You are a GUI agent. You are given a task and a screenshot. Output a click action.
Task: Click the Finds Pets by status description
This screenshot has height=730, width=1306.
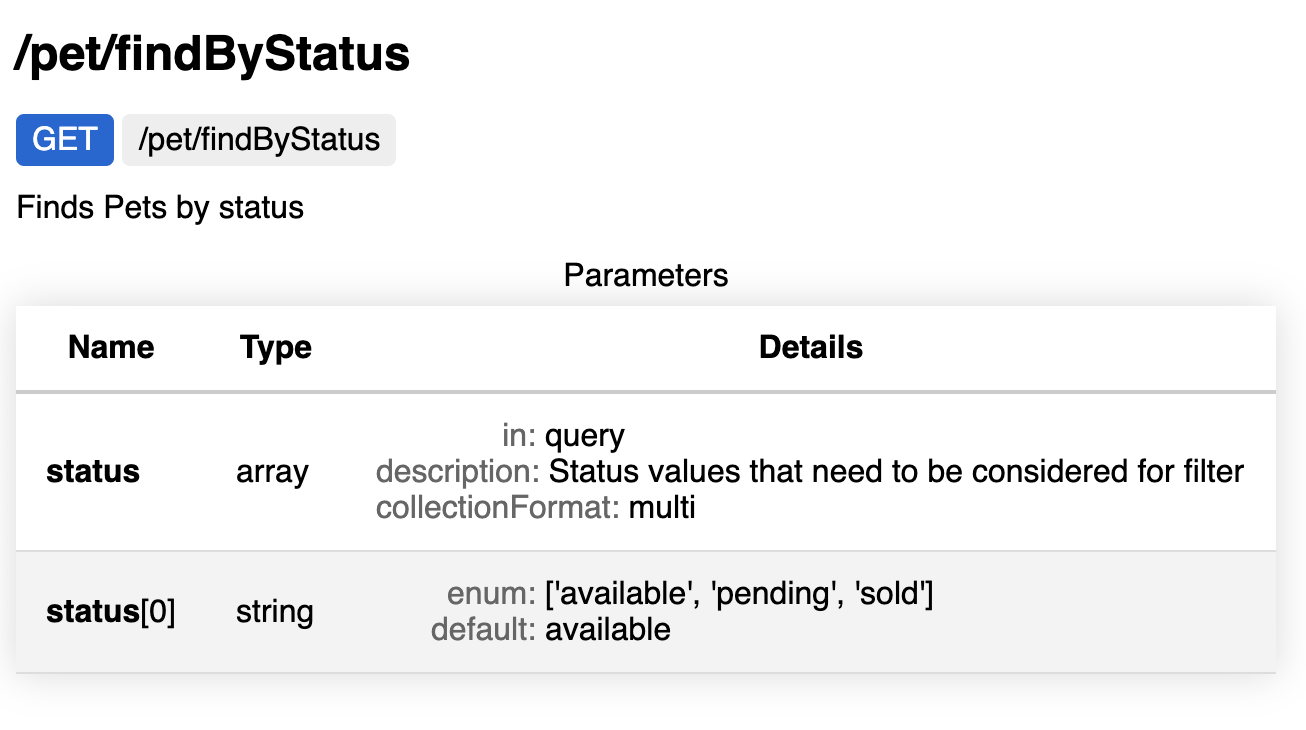coord(160,208)
